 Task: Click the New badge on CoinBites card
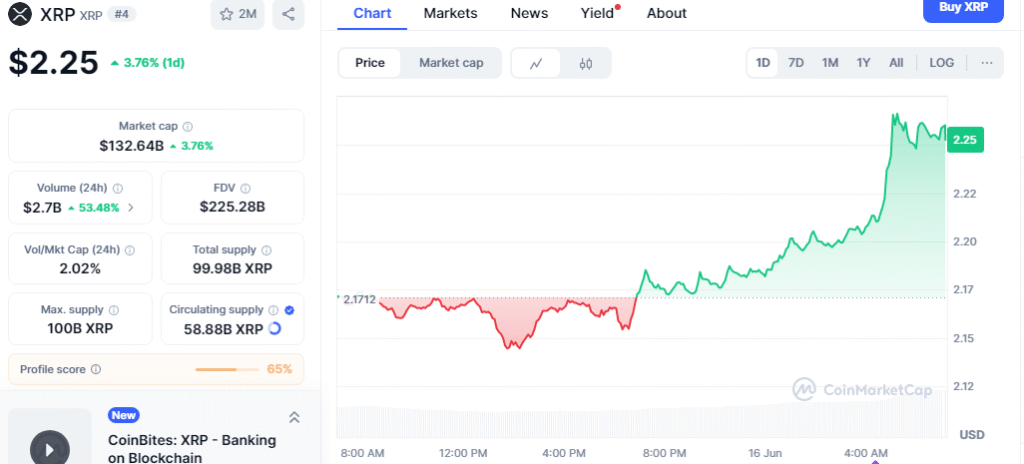[123, 415]
